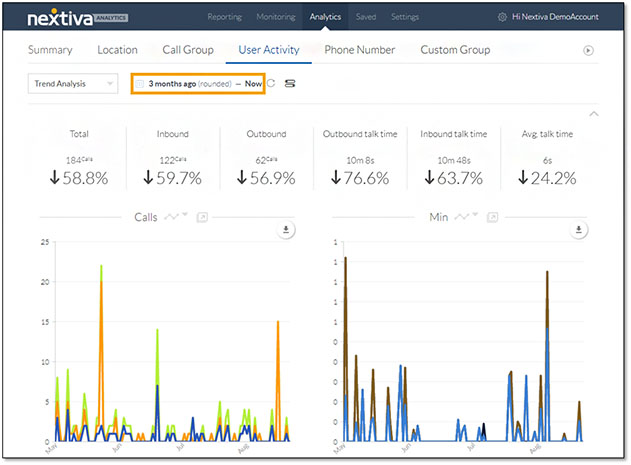Screen dimensions: 631x465
Task: Select the User Activity tab
Action: coord(269,50)
